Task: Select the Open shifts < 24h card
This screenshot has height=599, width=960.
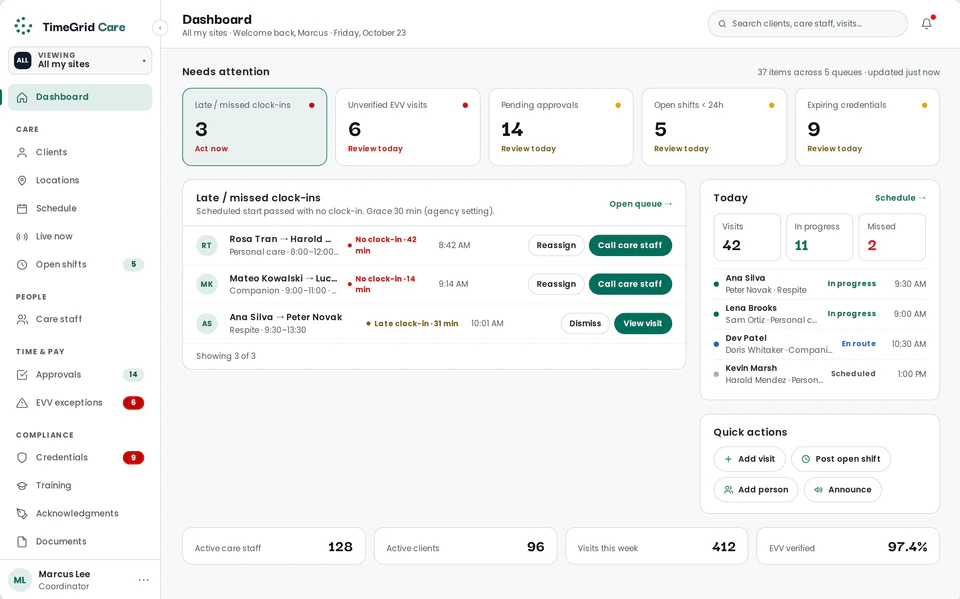Action: (714, 127)
